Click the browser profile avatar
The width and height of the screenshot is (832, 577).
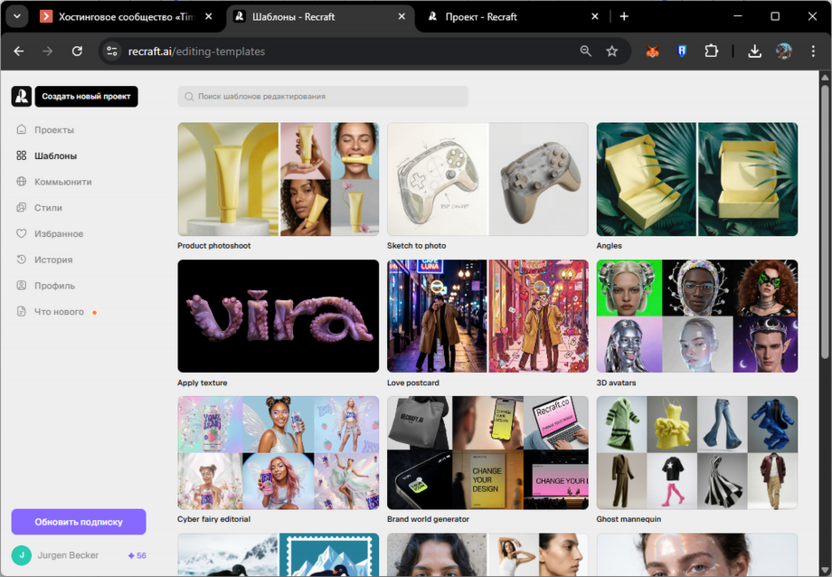coord(784,51)
